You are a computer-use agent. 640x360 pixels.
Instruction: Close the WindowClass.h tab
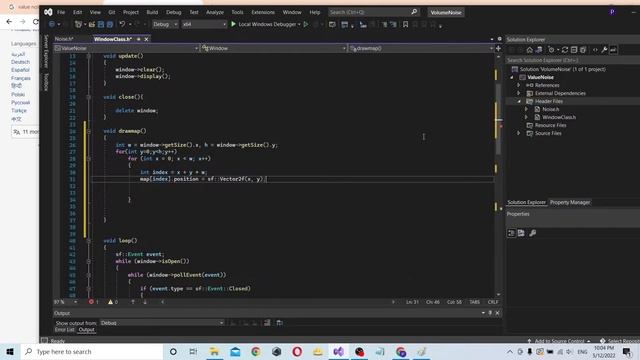(146, 39)
